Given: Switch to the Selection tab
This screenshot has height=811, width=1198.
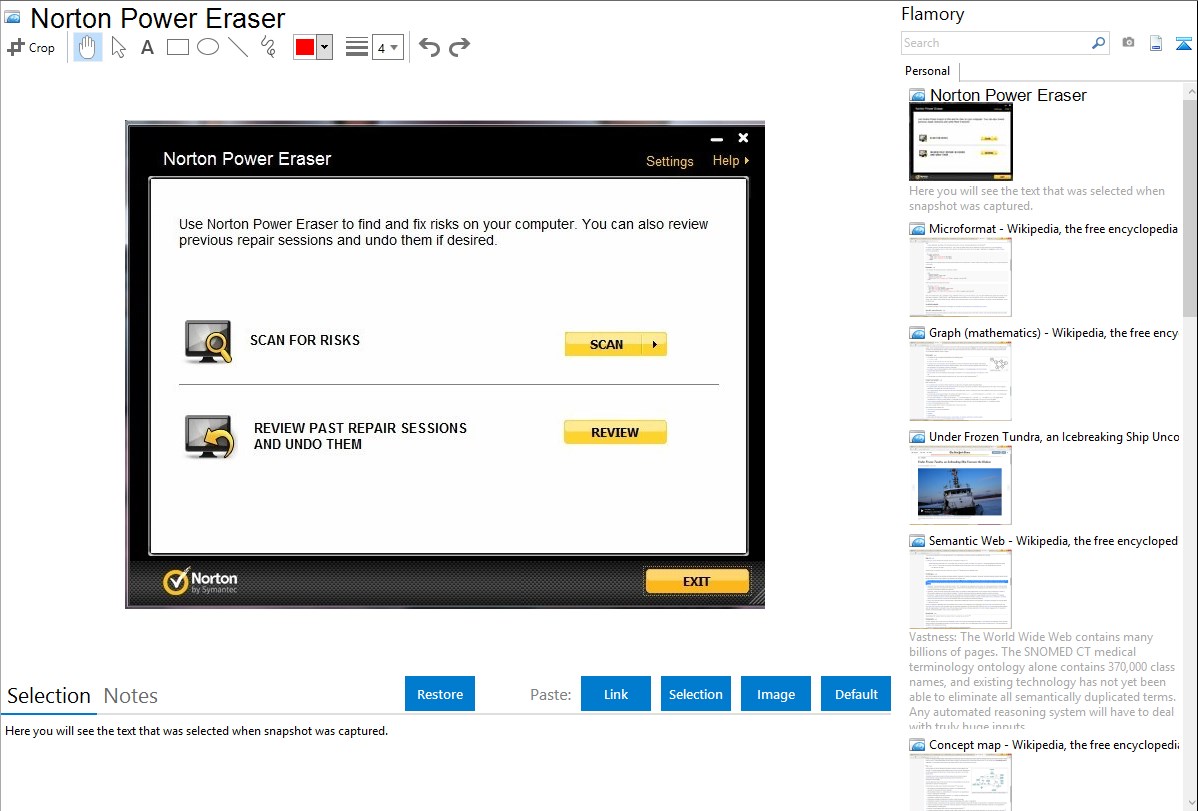Looking at the screenshot, I should tap(49, 696).
